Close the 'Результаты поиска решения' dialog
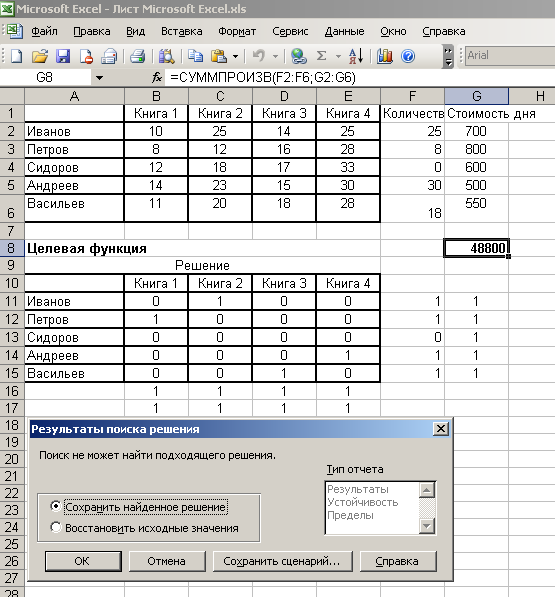Image resolution: width=555 pixels, height=597 pixels. pyautogui.click(x=440, y=429)
